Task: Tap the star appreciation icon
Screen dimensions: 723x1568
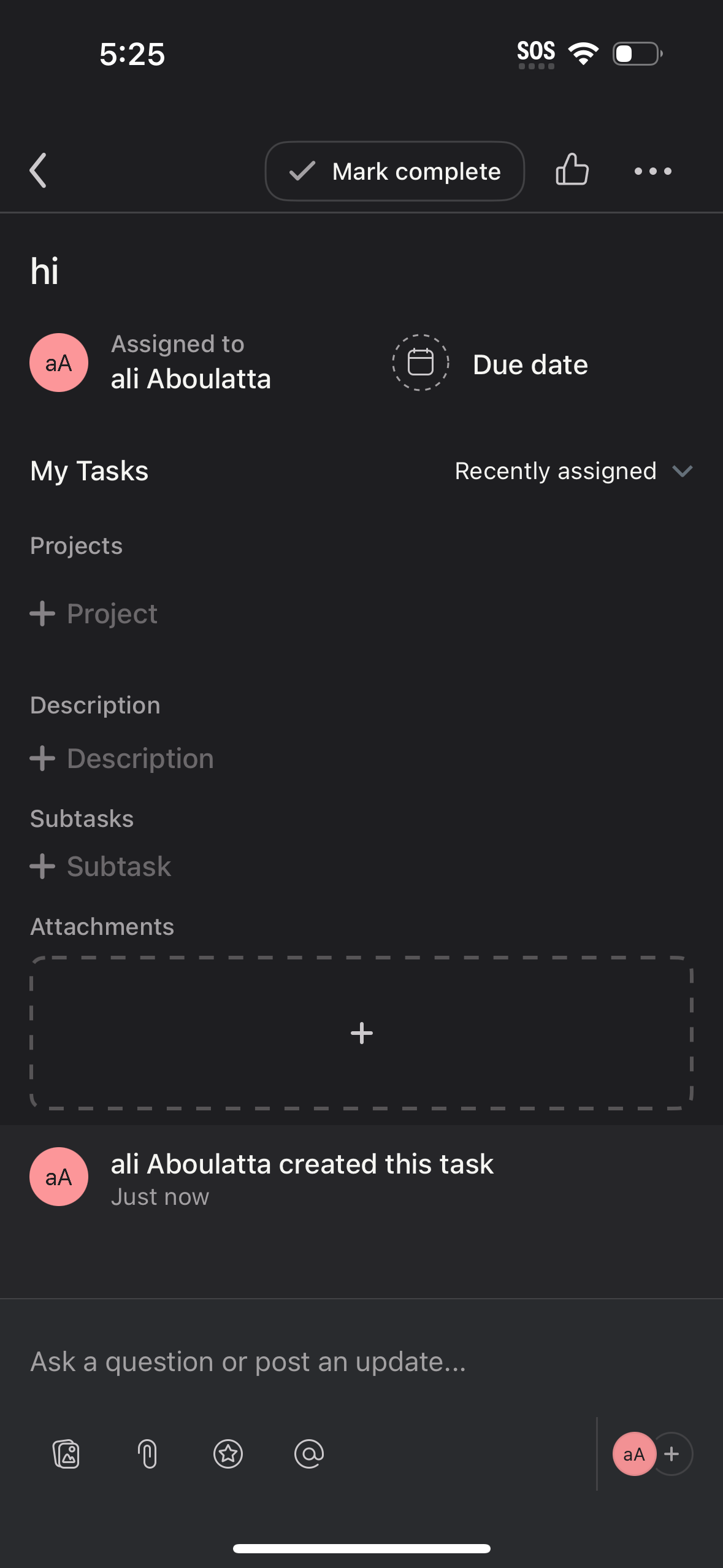Action: click(x=228, y=1453)
